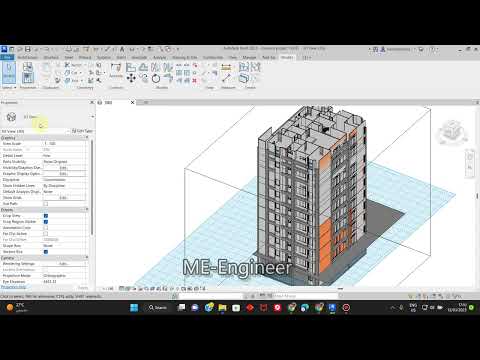The height and width of the screenshot is (360, 480).
Task: Switch to the Structure ribbon tab
Action: (x=51, y=57)
